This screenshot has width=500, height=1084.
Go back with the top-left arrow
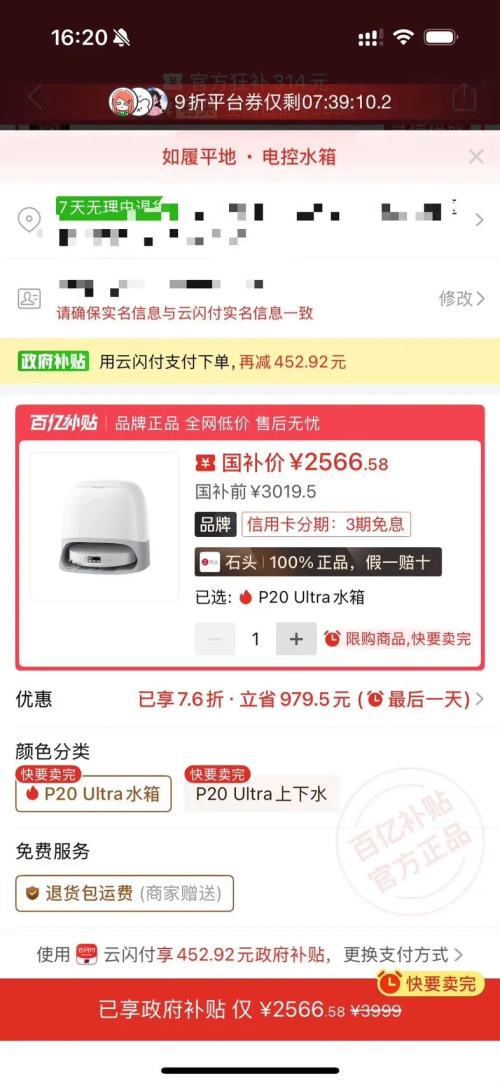(35, 97)
